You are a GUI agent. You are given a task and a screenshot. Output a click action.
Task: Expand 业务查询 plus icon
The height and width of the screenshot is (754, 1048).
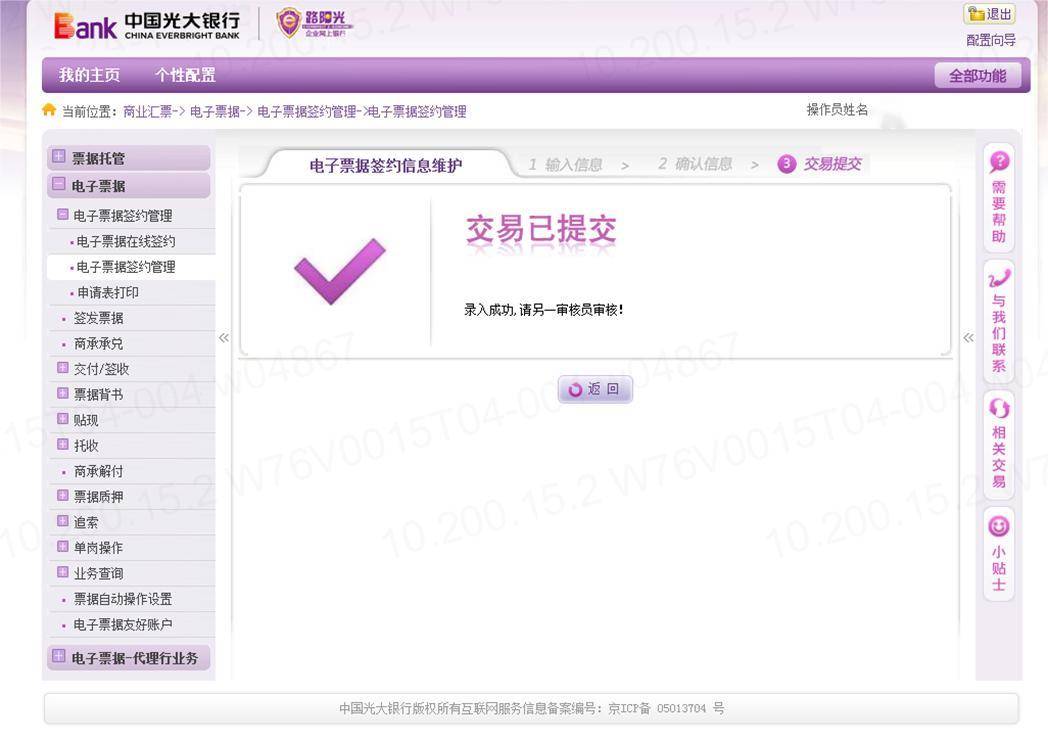pos(63,572)
